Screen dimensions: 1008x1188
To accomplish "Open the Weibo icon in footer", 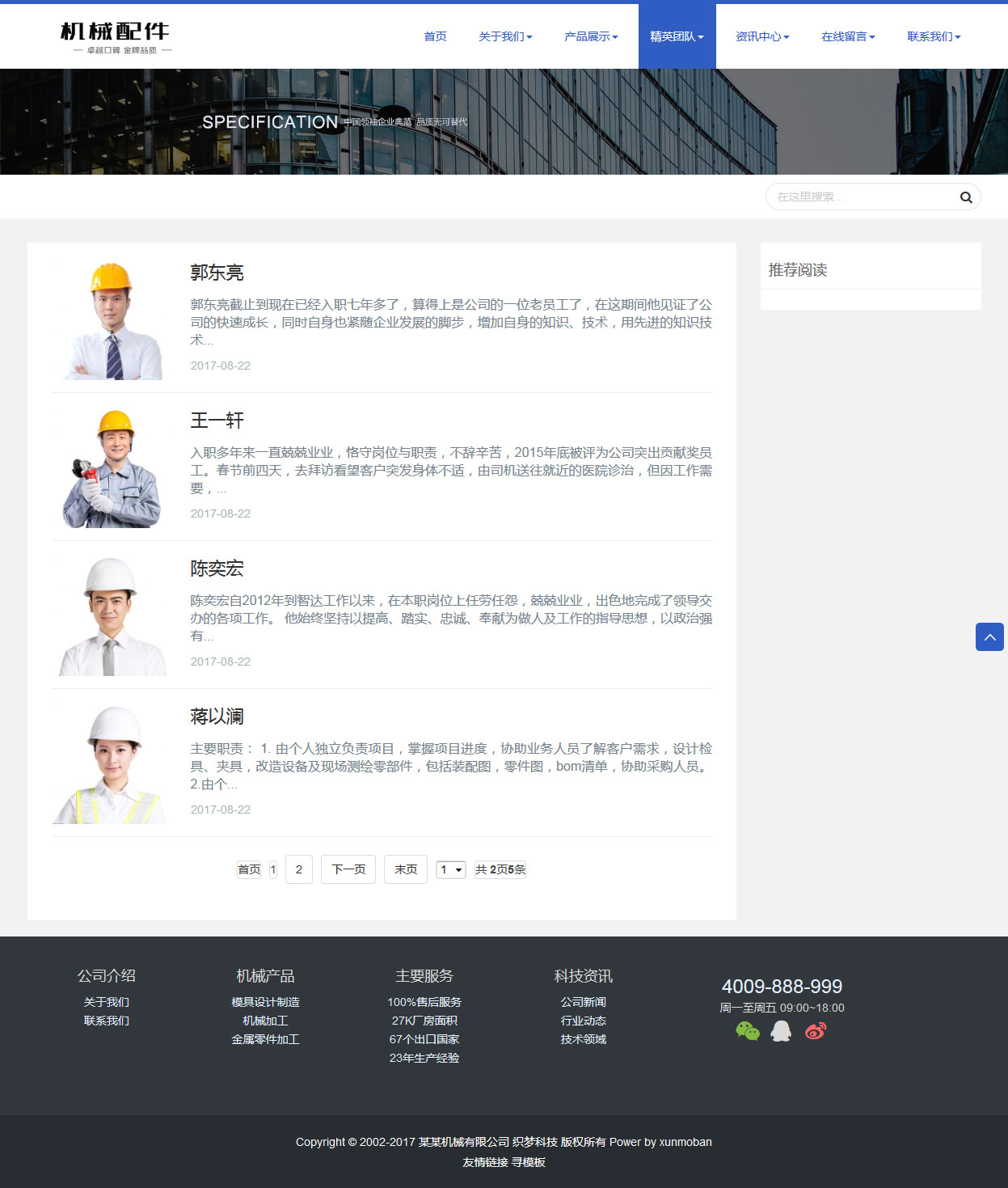I will click(x=816, y=1031).
